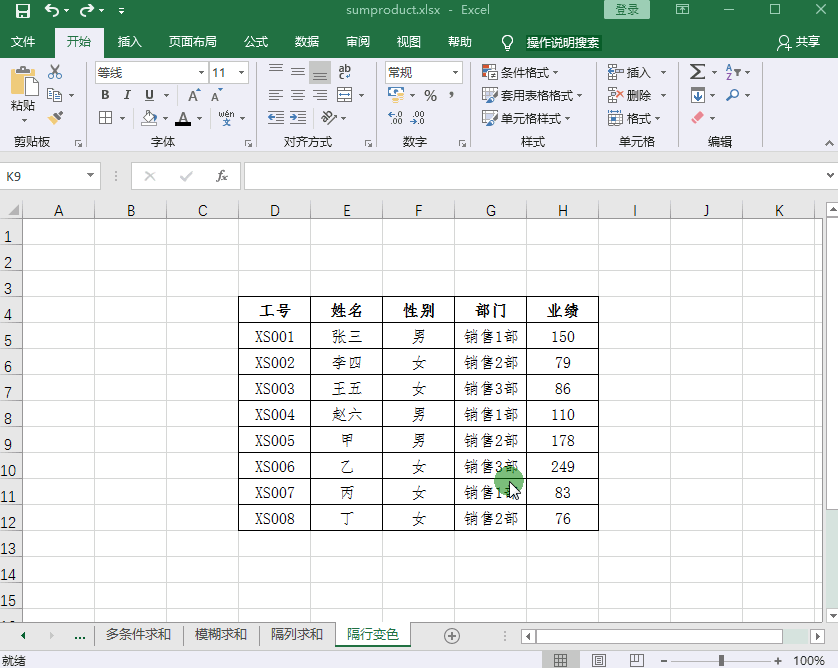
Task: Click the Sort and Filter icon
Action: (732, 72)
